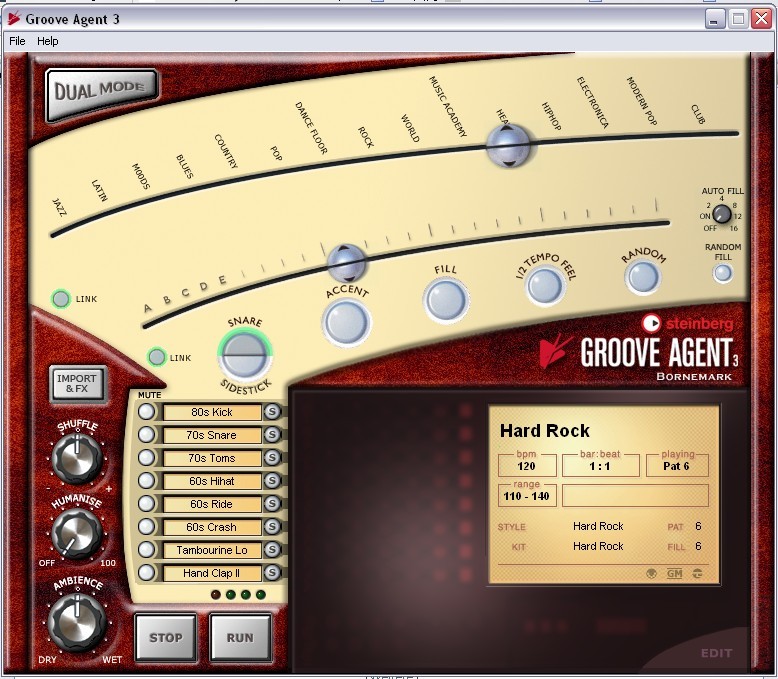The image size is (778, 679).
Task: Toggle the Random Fill button
Action: (722, 272)
